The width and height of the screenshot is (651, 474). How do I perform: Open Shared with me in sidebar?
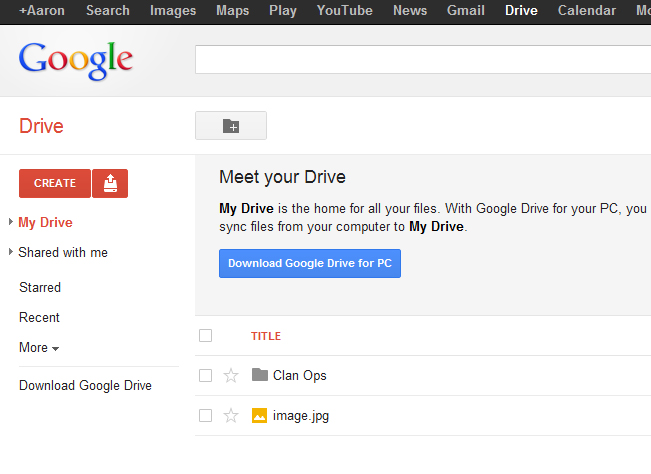63,252
